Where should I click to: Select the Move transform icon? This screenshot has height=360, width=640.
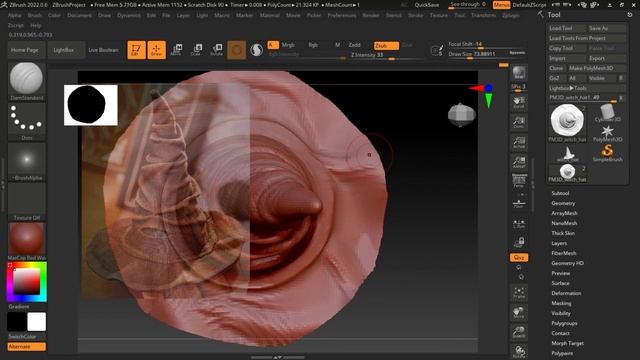point(176,50)
